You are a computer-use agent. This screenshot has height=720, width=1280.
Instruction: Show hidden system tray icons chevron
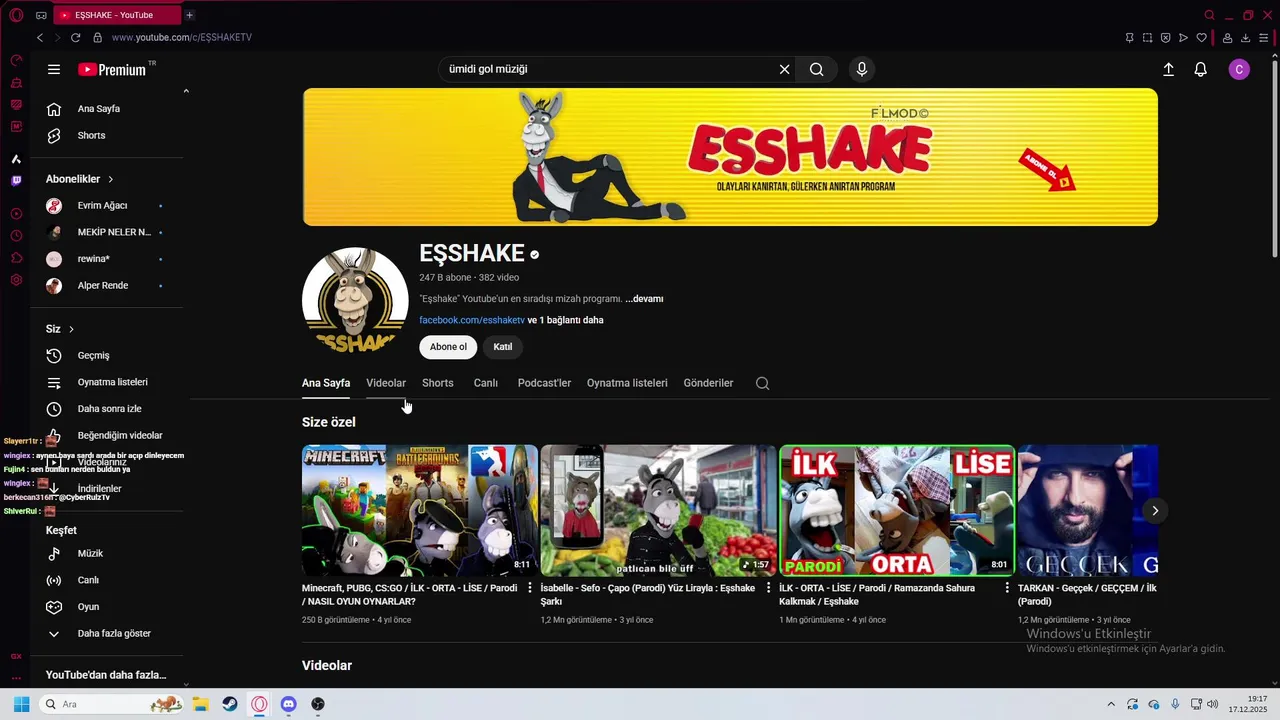1111,704
